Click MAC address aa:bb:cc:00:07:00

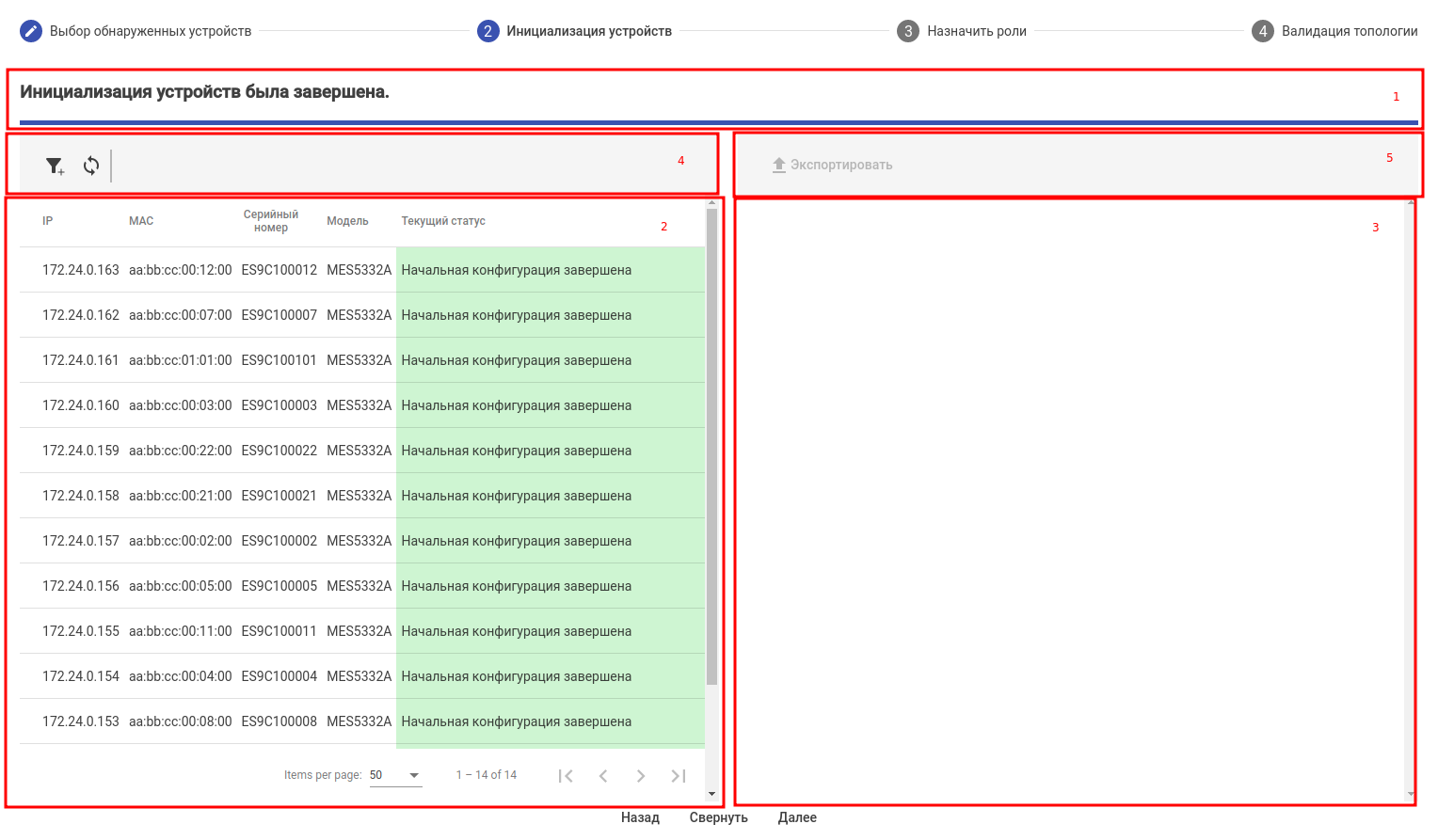pyautogui.click(x=181, y=315)
